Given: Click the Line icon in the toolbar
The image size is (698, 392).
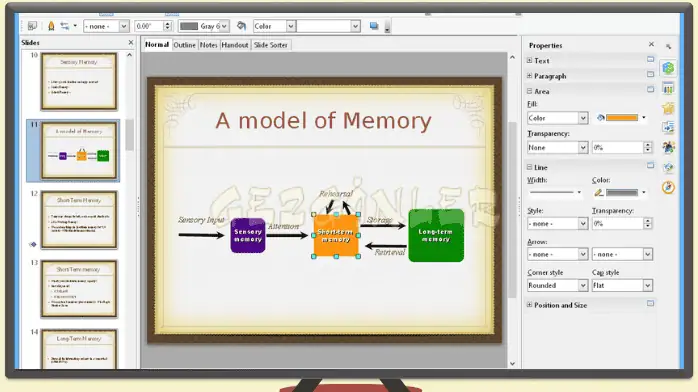Looking at the screenshot, I should 51,26.
